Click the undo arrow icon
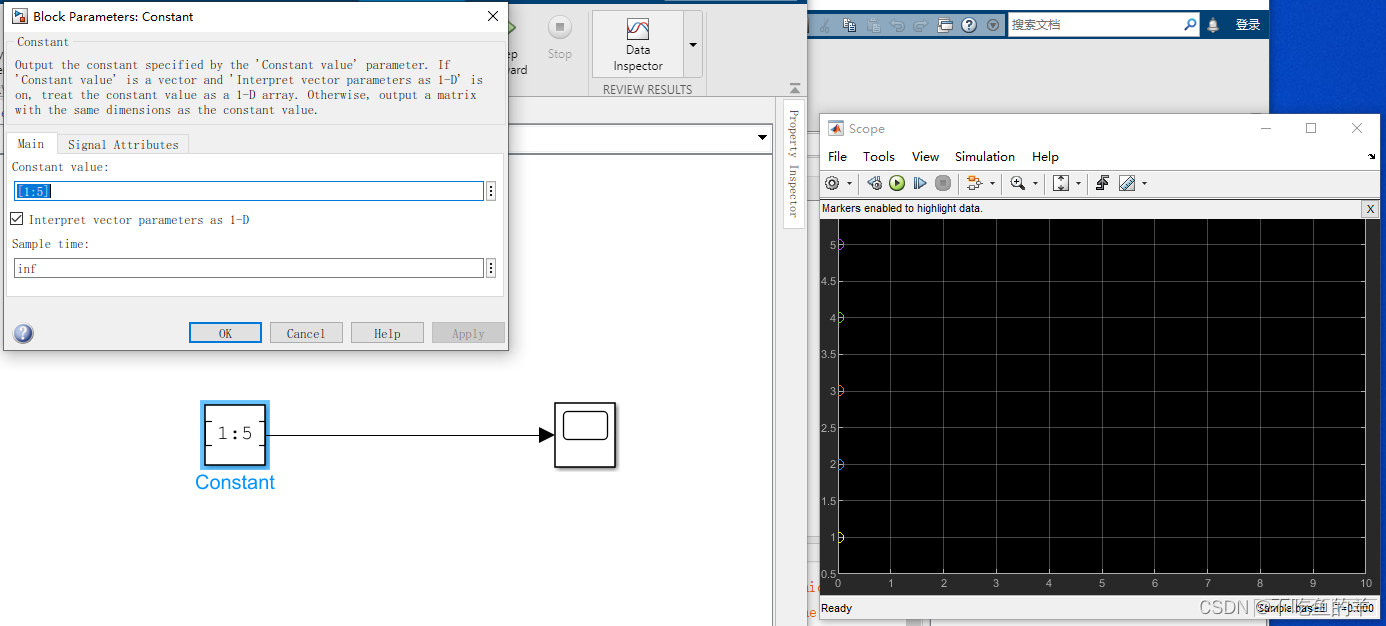 pos(897,25)
